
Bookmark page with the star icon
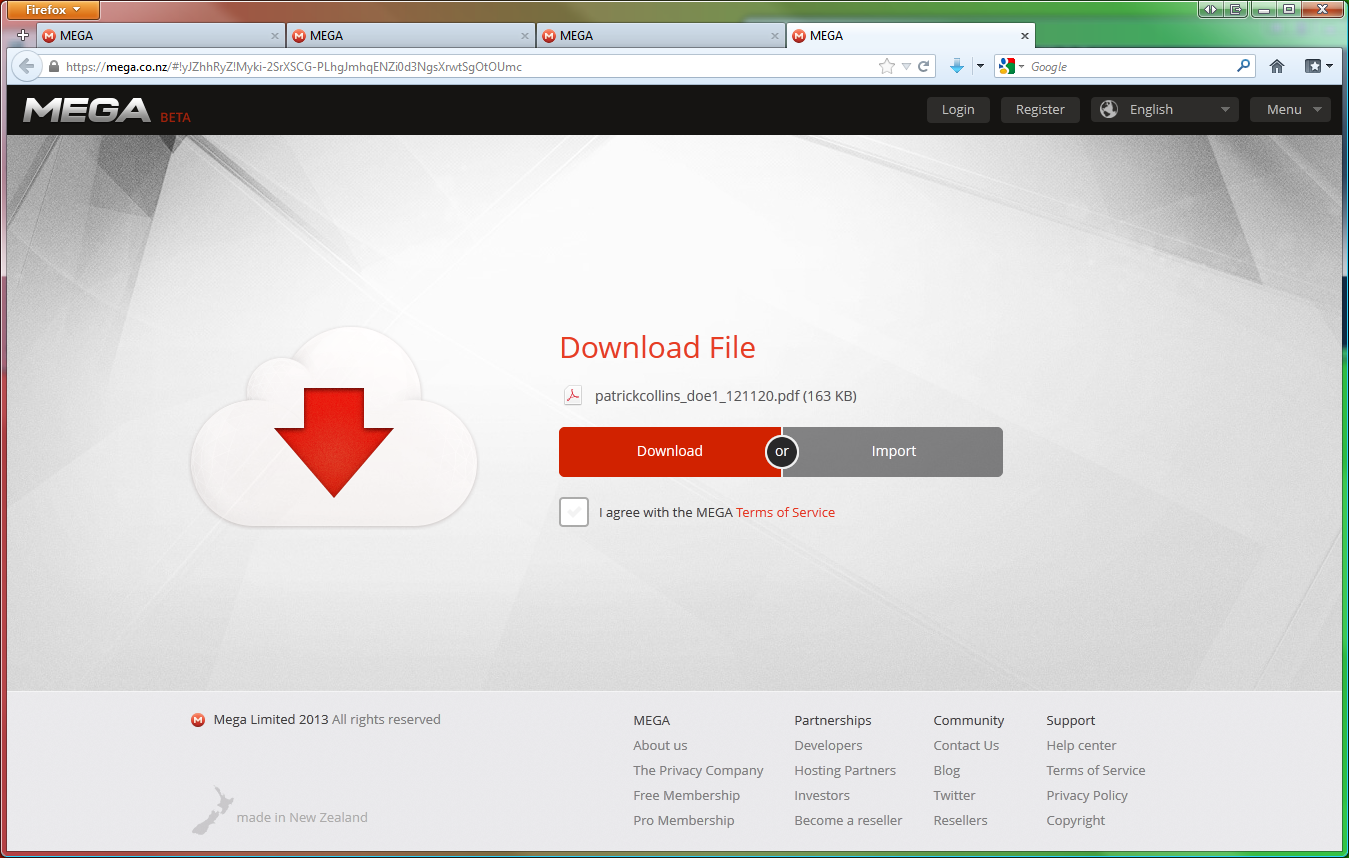886,67
